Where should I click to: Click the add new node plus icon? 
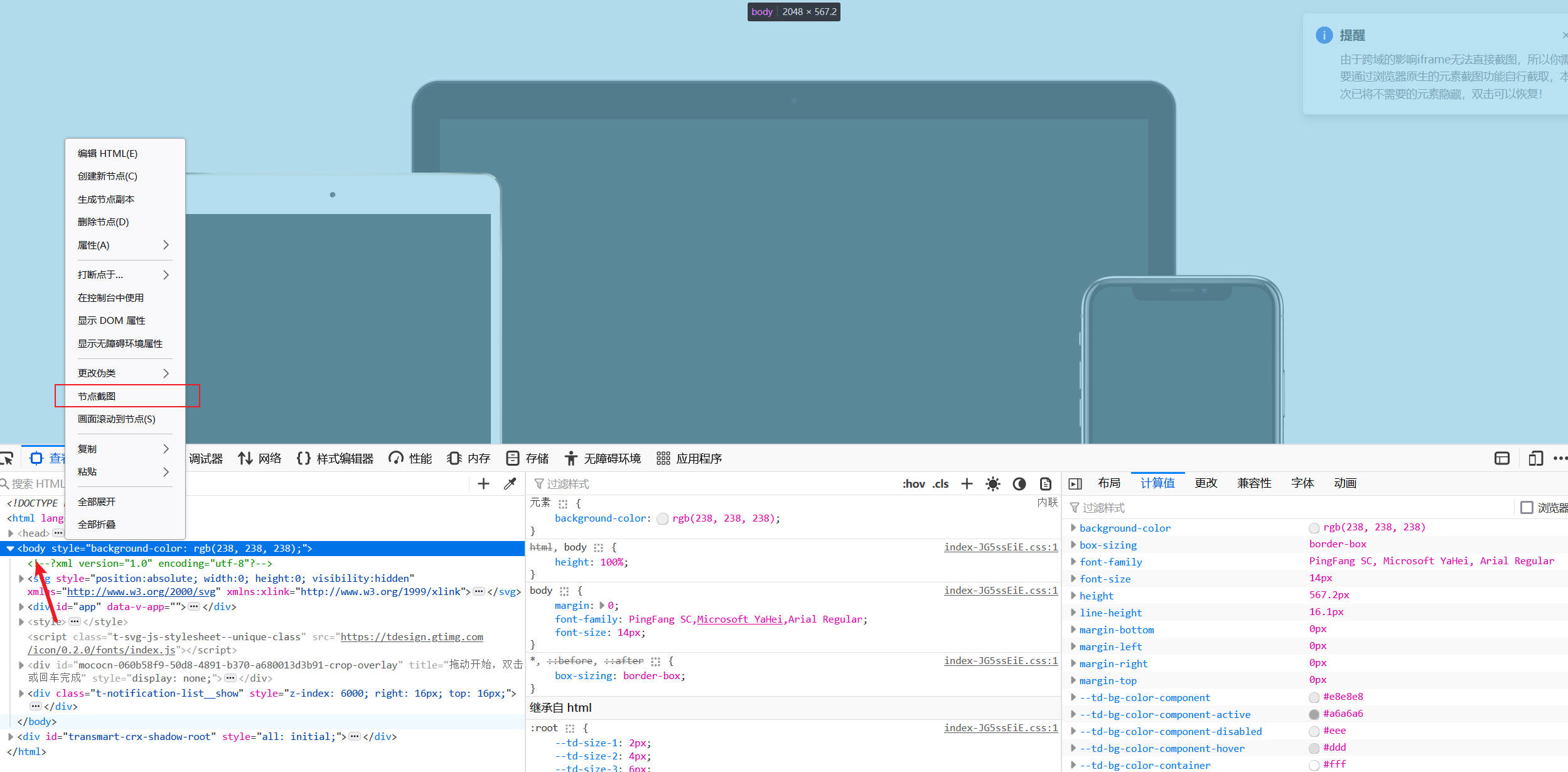coord(483,484)
